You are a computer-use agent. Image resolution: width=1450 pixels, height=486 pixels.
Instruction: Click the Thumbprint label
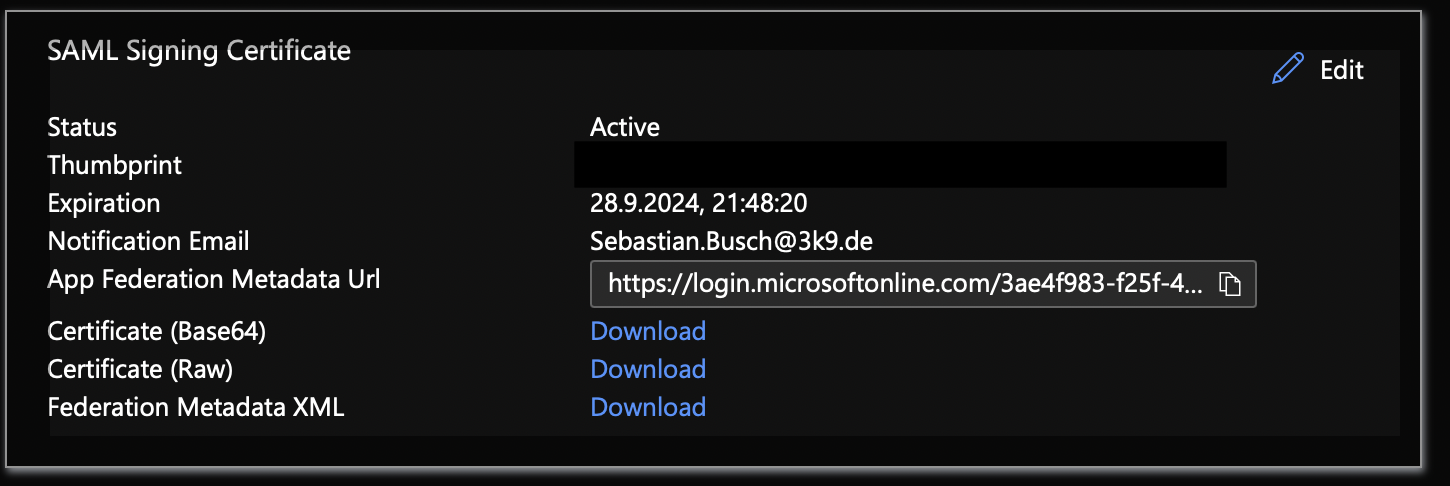(115, 165)
